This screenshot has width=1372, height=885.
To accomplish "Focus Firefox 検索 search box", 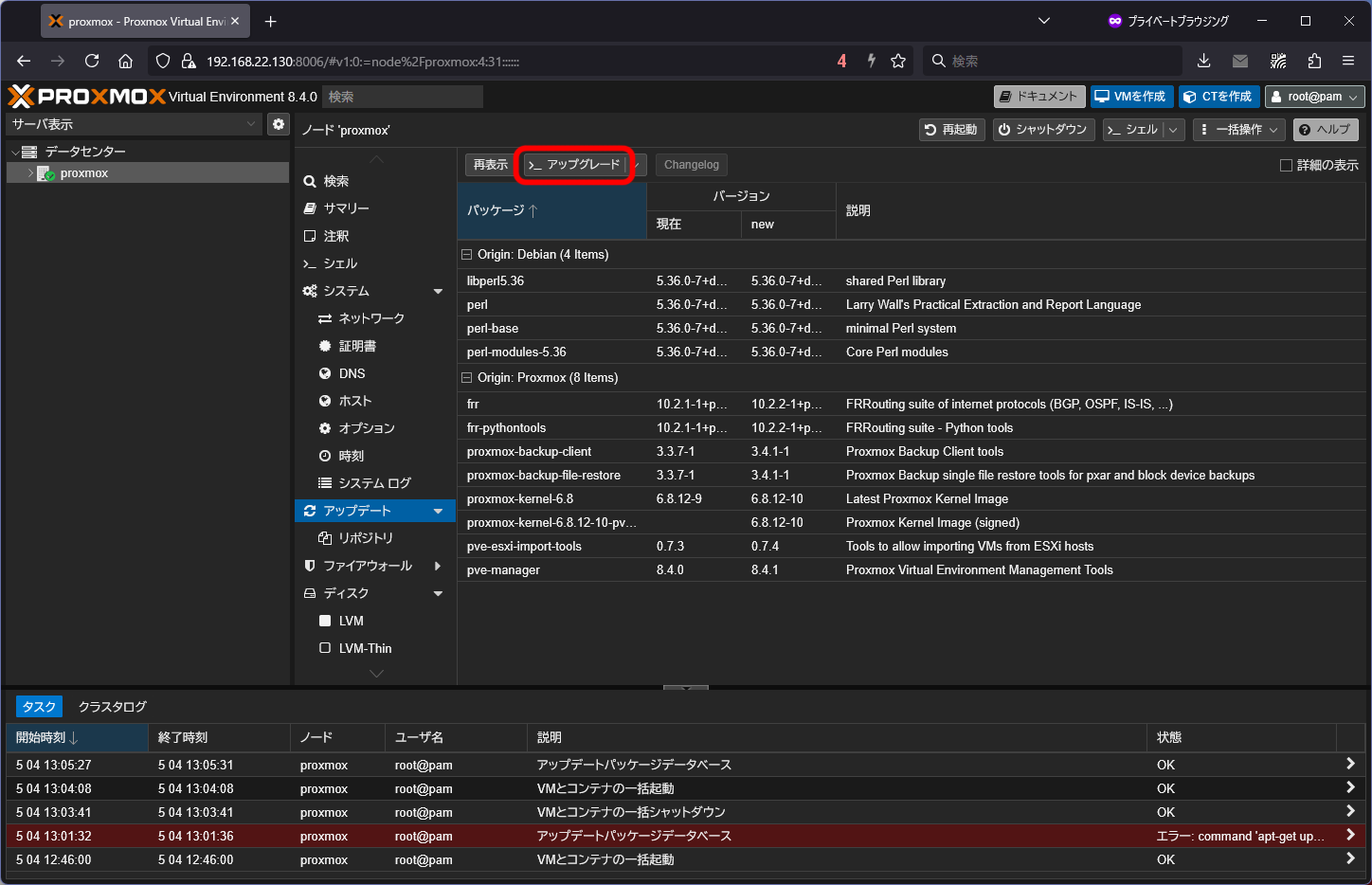I will pos(1052,61).
